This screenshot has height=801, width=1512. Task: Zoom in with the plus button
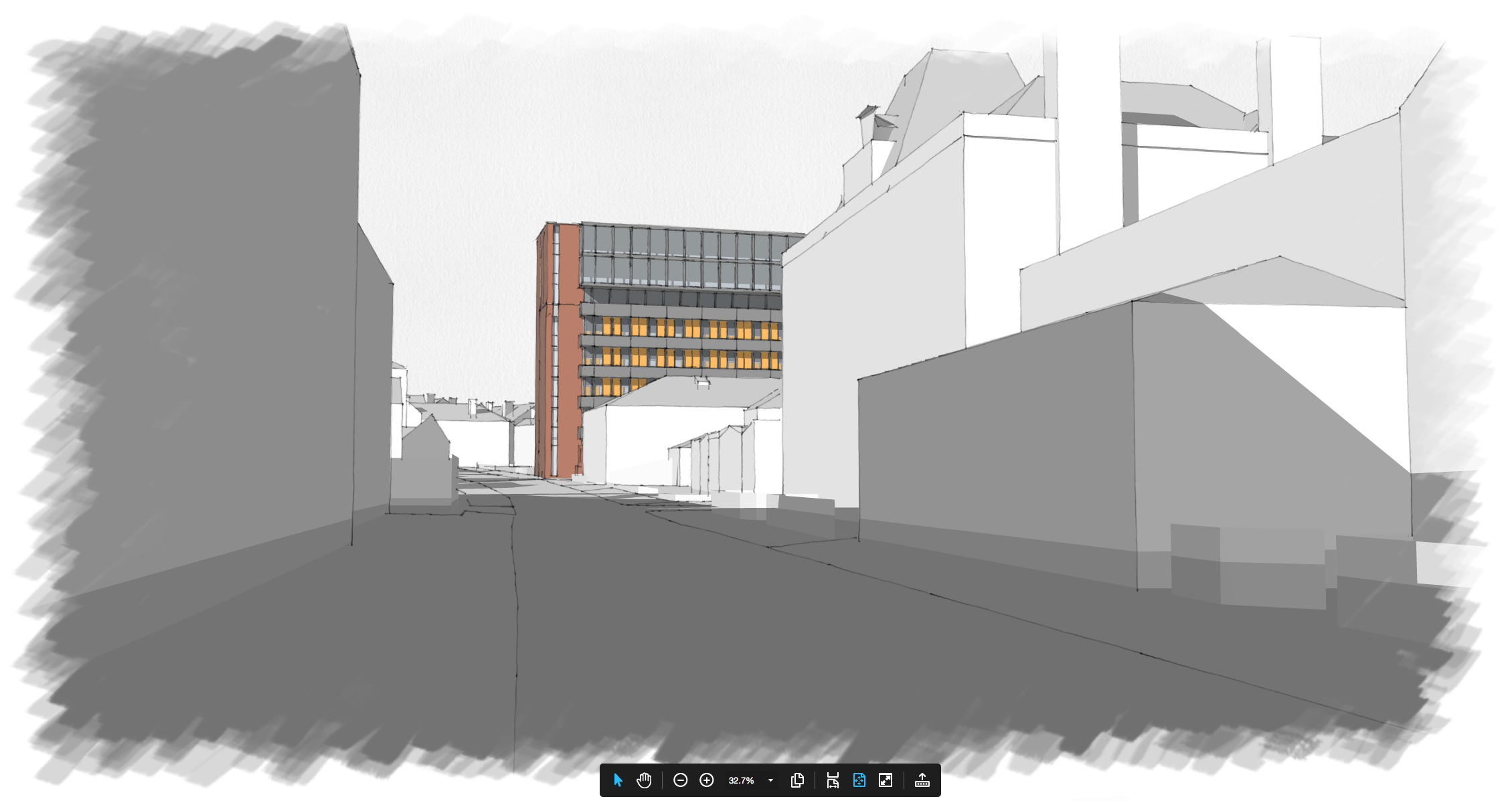[706, 780]
